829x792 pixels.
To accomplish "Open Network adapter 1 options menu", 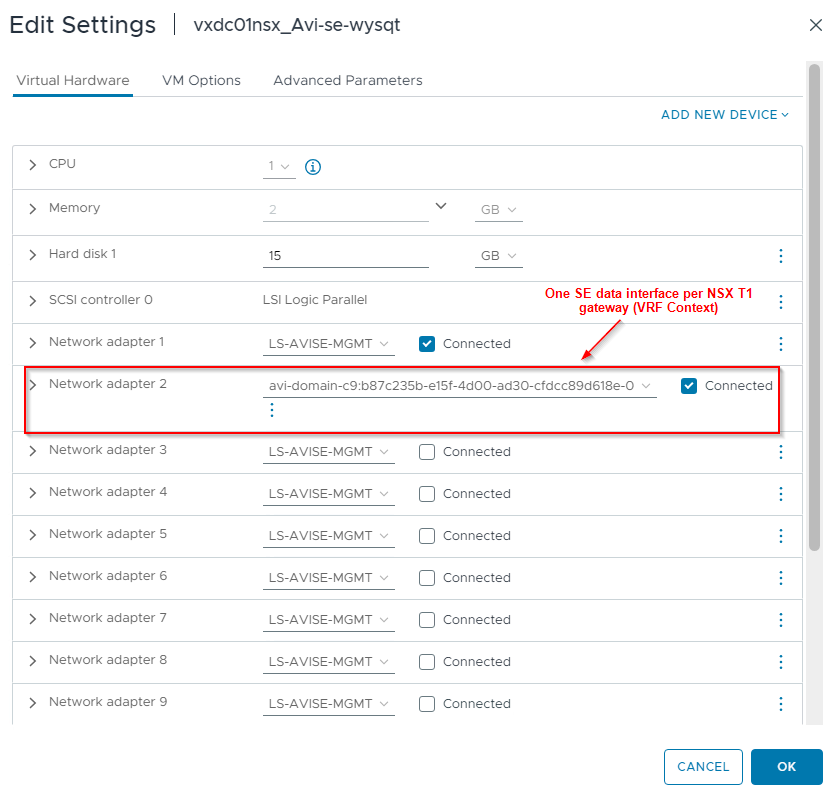I will point(781,343).
